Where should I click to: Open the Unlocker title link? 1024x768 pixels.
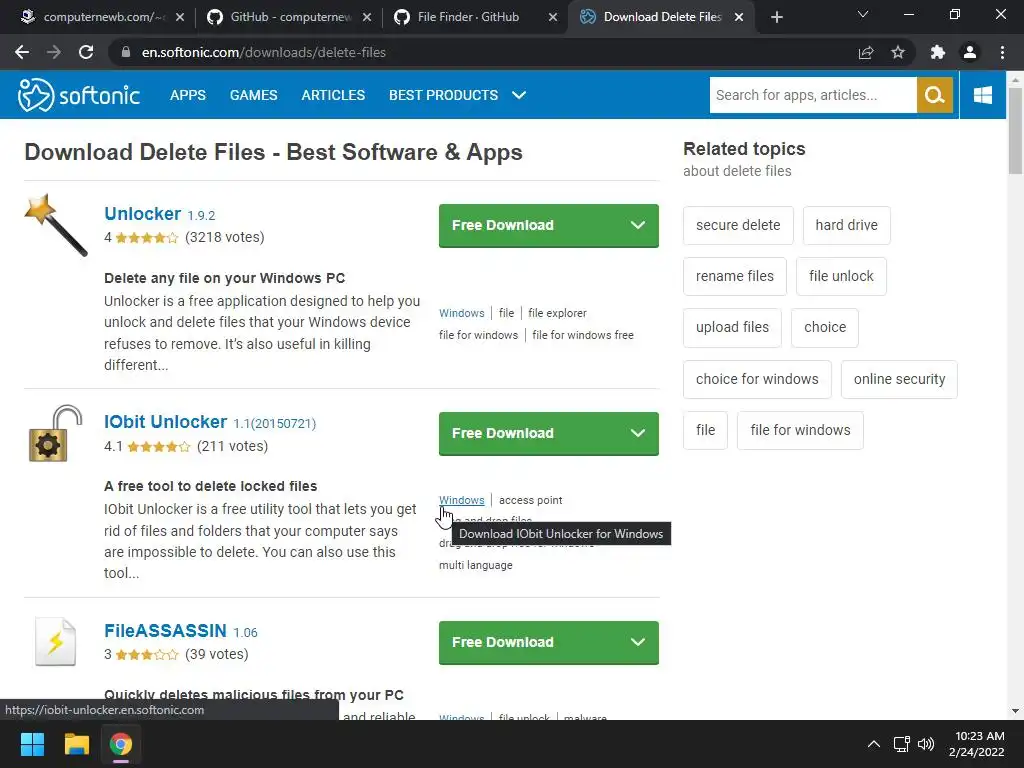tap(142, 214)
